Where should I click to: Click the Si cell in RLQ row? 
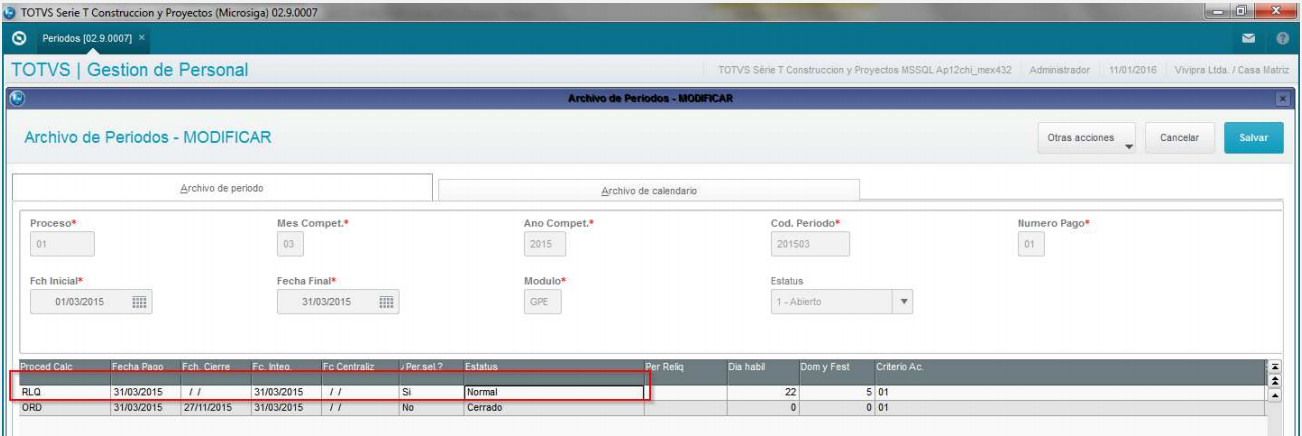(x=430, y=393)
